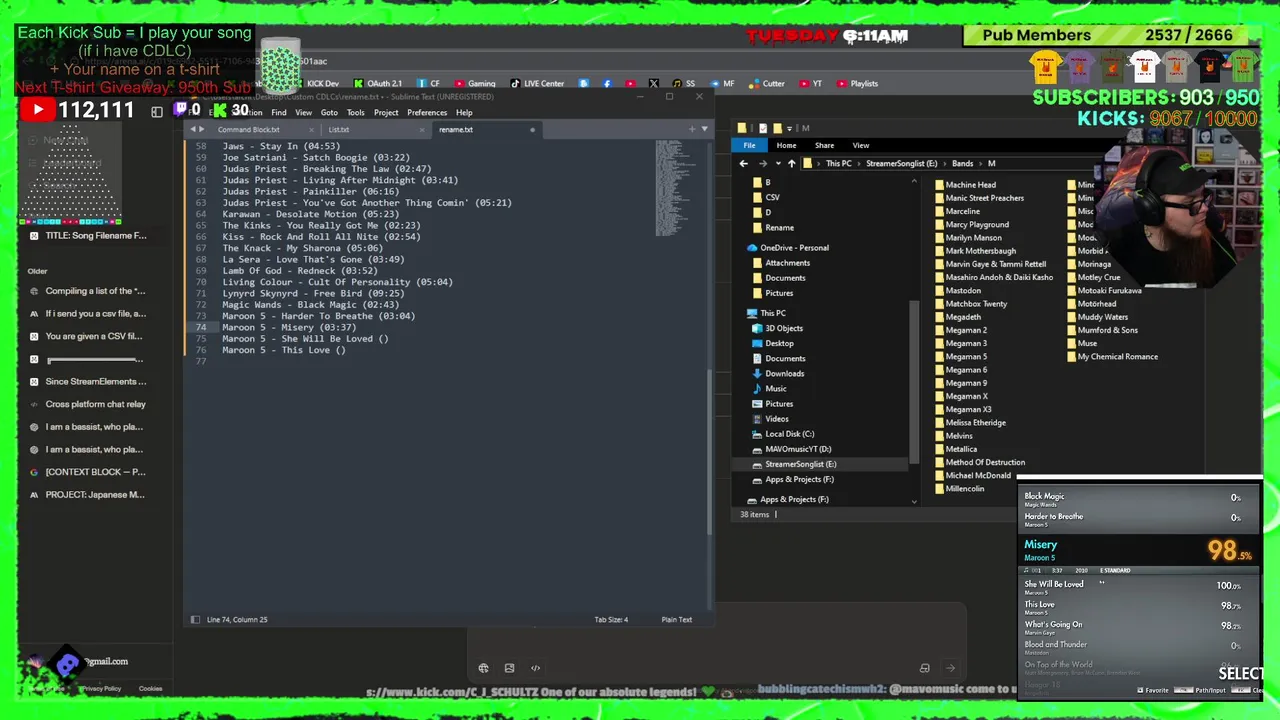Viewport: 1280px width, 720px height.
Task: Open Sublime Text Goto menu
Action: click(329, 113)
